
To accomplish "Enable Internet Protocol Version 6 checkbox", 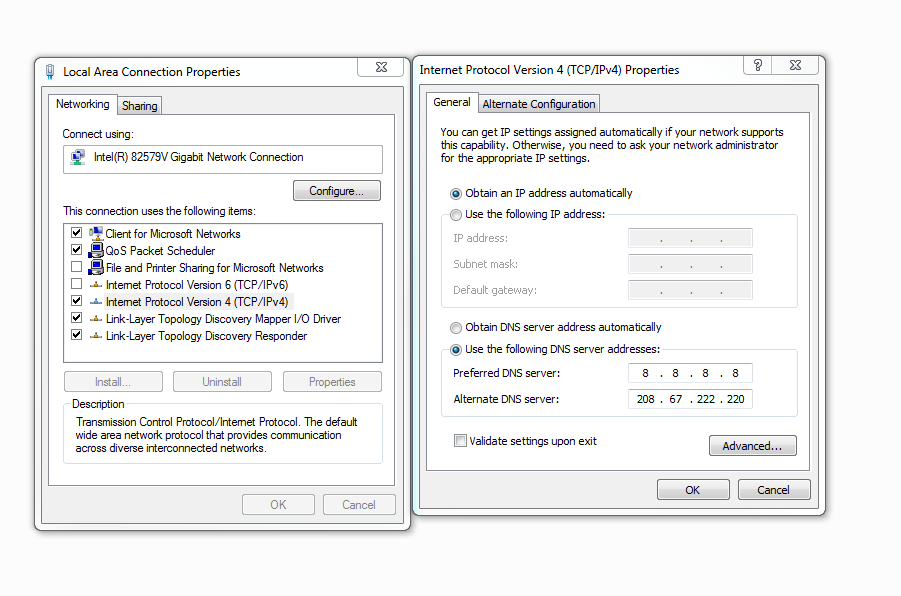I will coord(76,283).
